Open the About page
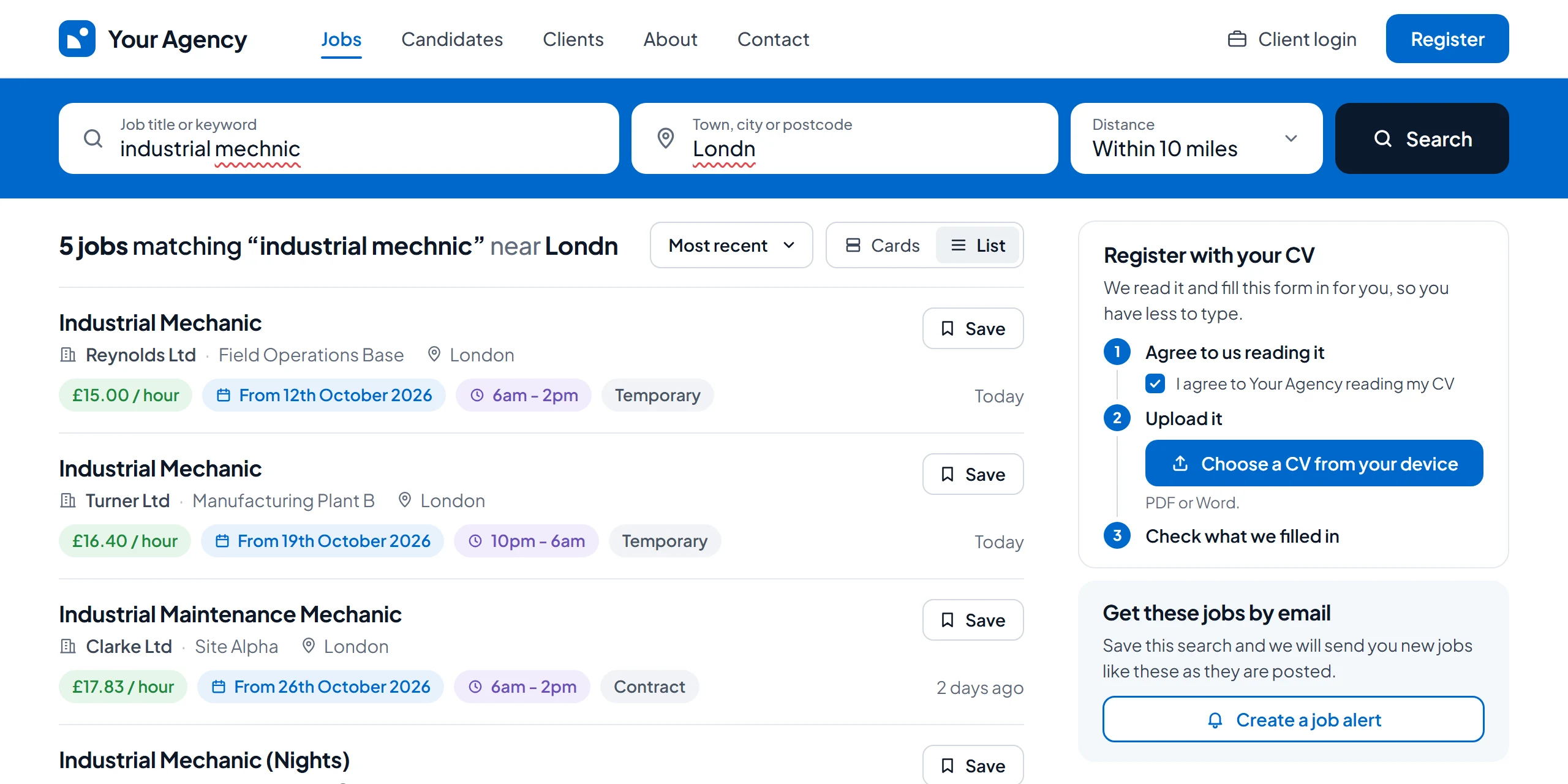This screenshot has height=784, width=1568. [x=670, y=39]
